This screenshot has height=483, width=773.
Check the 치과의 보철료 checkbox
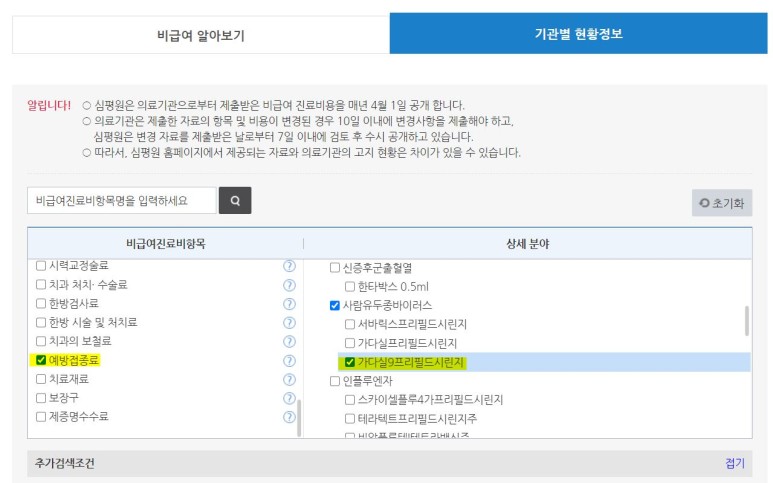(41, 341)
